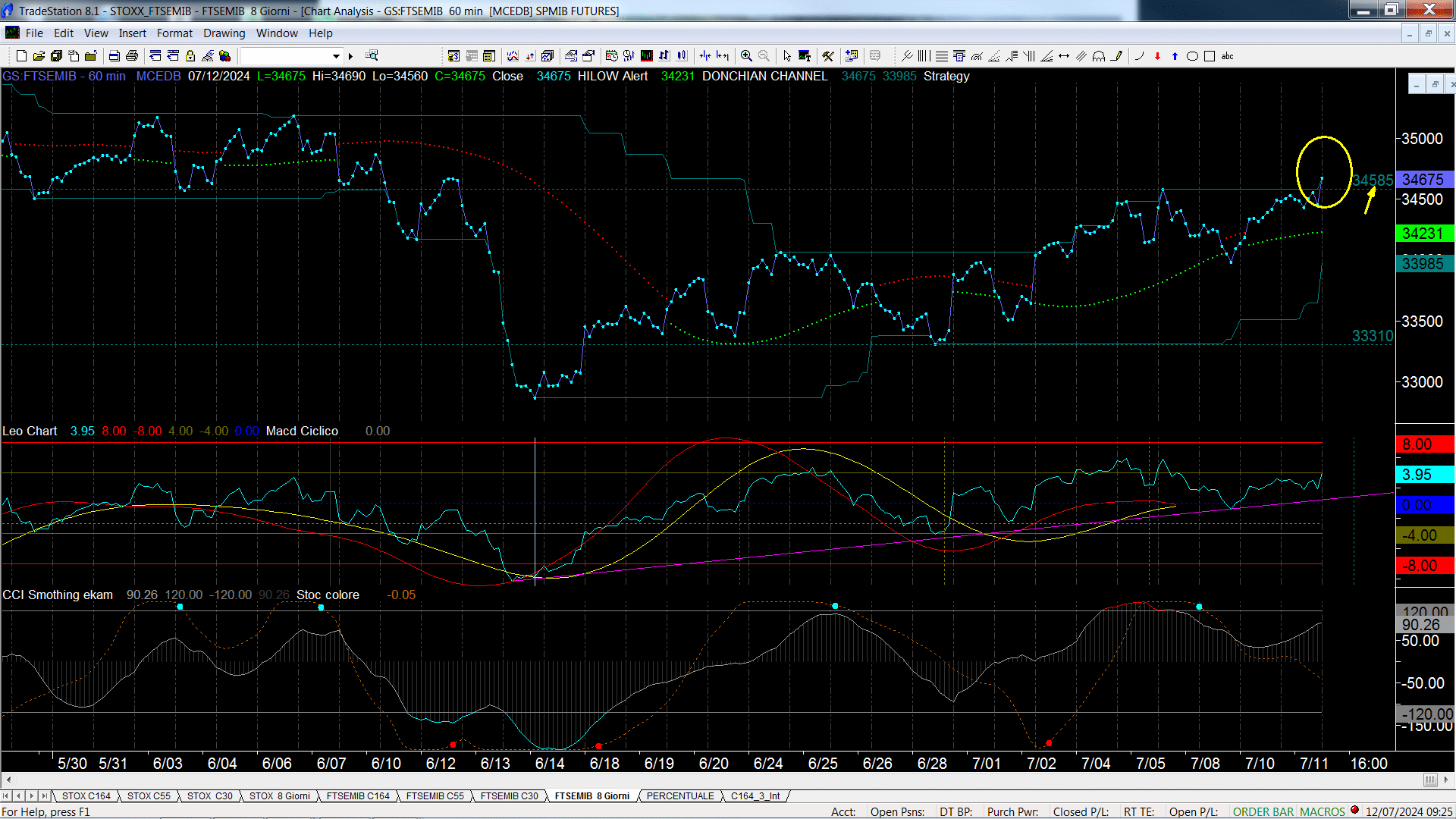Select the horizontal lines drawing tool
This screenshot has height=819, width=1456.
pos(942,55)
